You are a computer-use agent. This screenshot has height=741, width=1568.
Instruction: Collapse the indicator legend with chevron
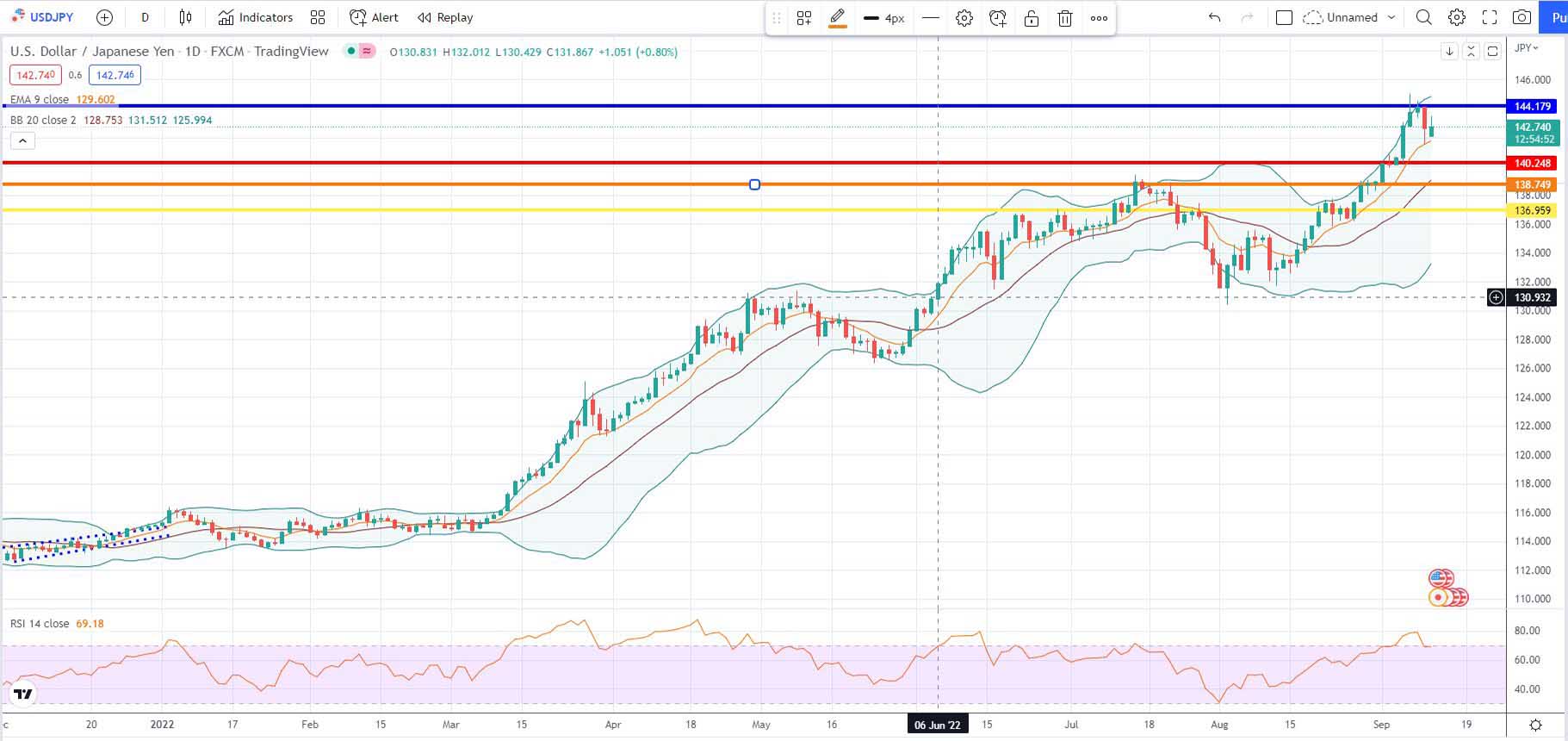(x=22, y=140)
